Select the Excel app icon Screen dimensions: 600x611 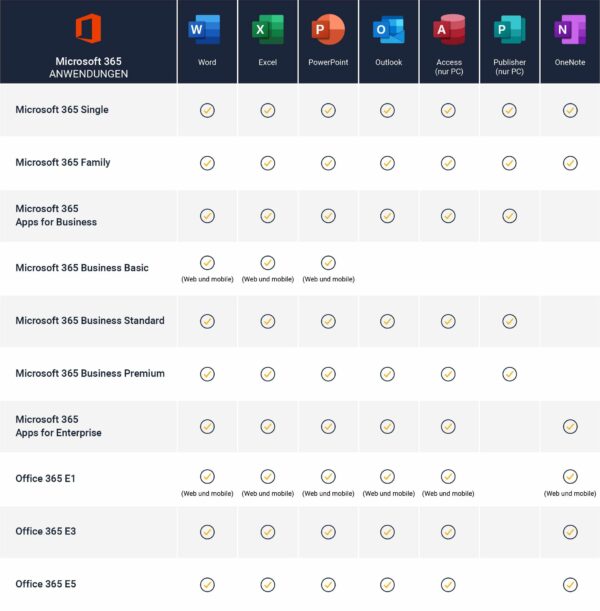click(267, 30)
